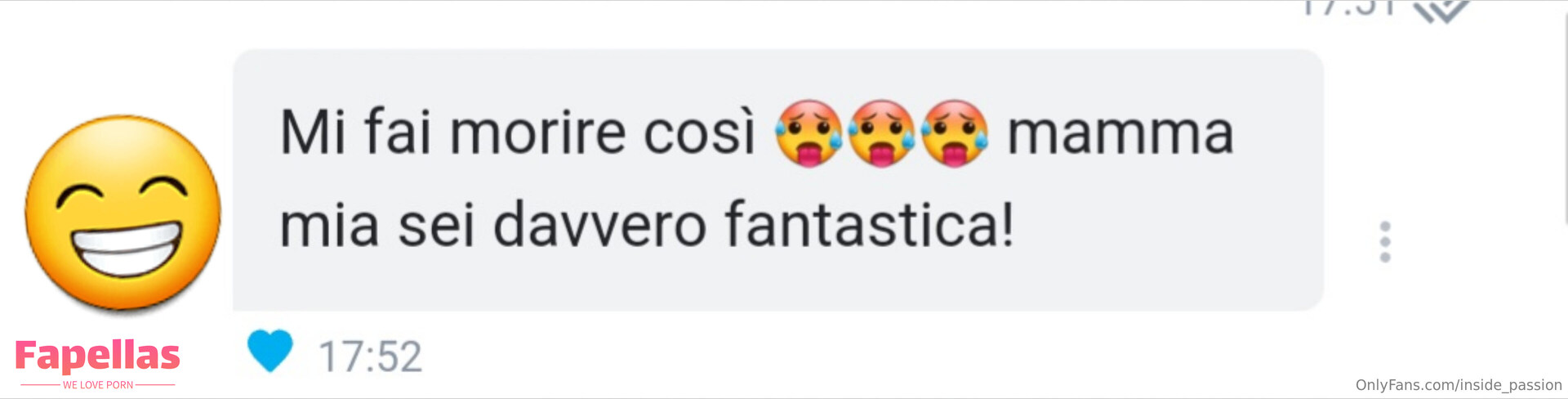Click the word "davvero" in the message

tap(600, 224)
